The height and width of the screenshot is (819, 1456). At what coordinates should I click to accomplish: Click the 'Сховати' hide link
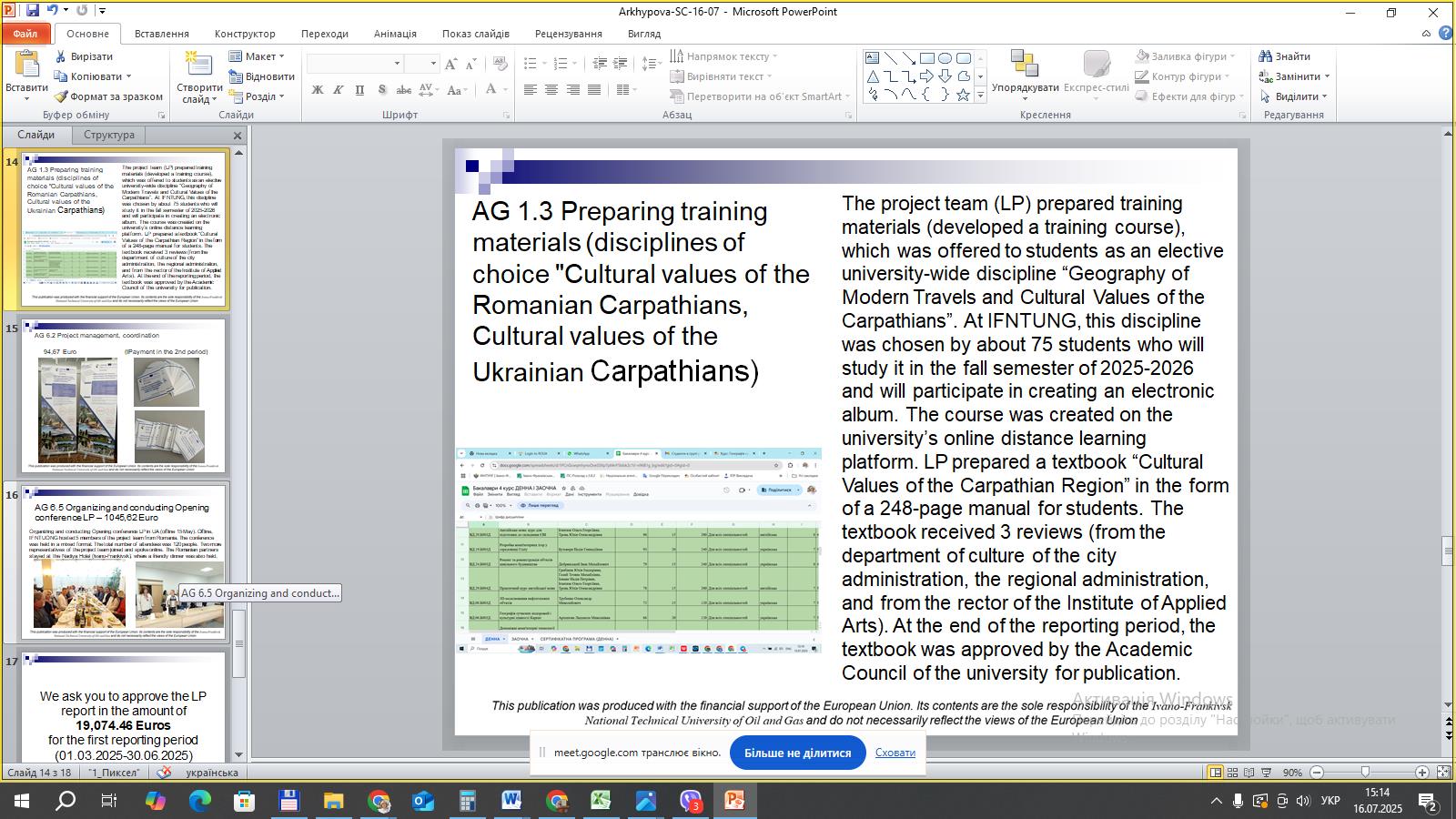(x=895, y=753)
